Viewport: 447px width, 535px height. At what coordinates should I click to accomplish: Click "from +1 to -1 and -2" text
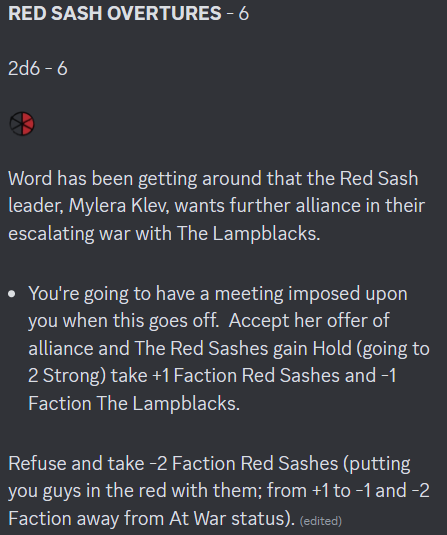coord(348,491)
